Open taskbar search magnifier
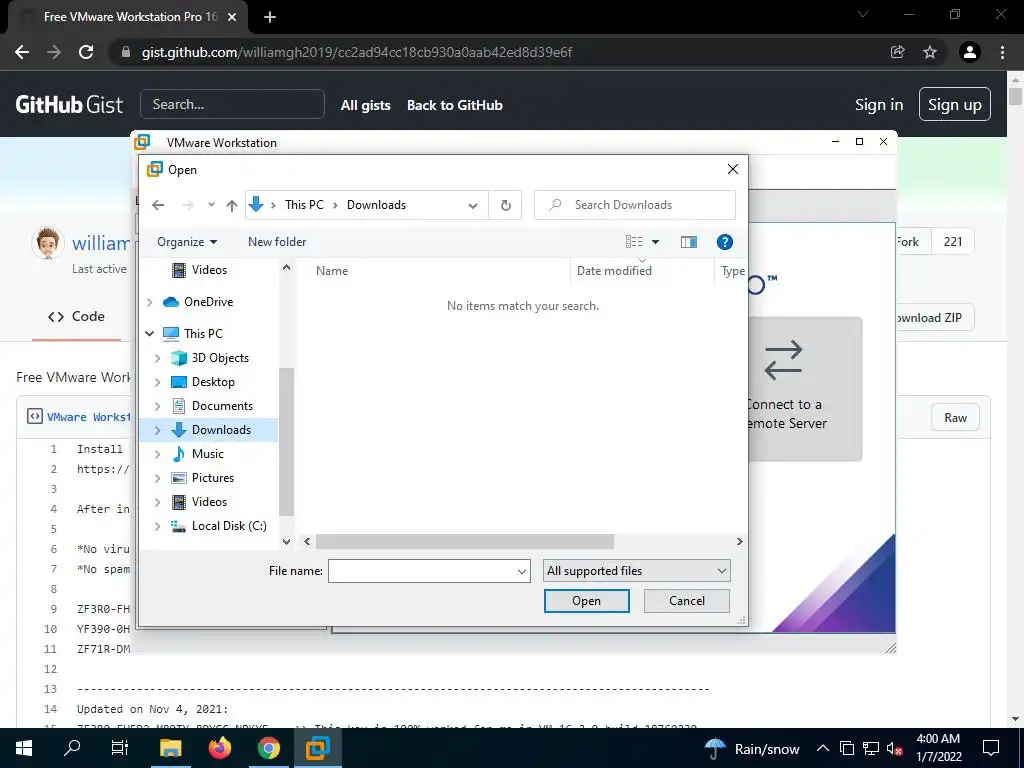 (x=72, y=748)
